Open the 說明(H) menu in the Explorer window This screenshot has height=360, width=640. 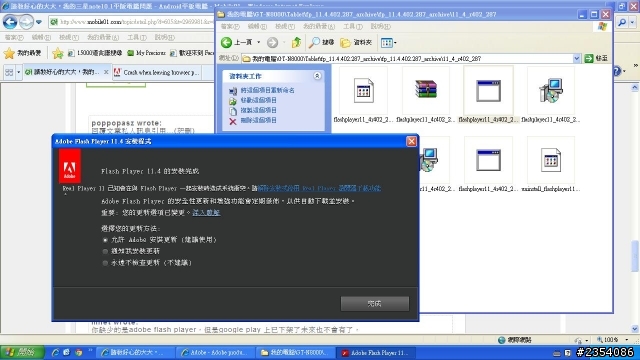click(380, 27)
